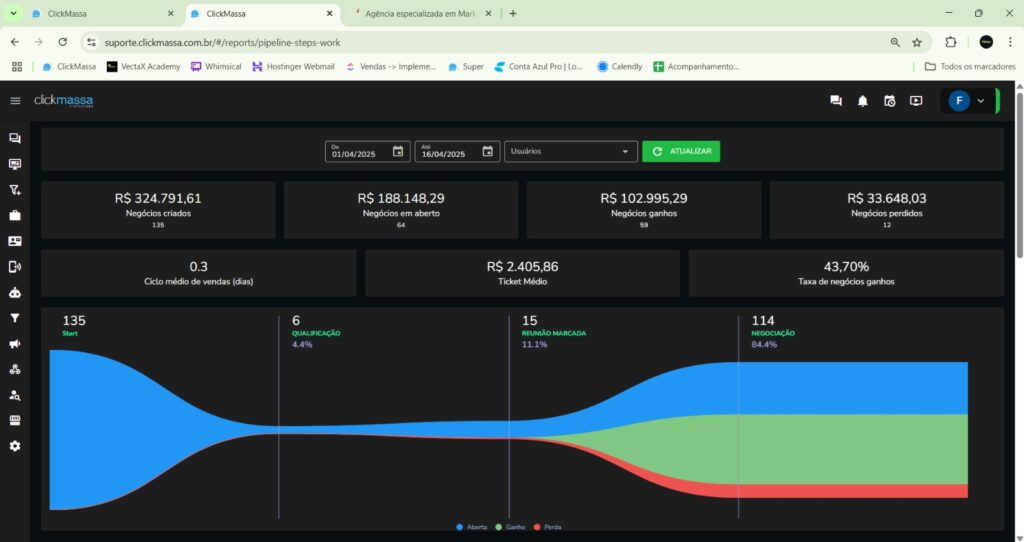Viewport: 1024px width, 542px height.
Task: Toggle the Ganho series in chart legend
Action: click(510, 527)
